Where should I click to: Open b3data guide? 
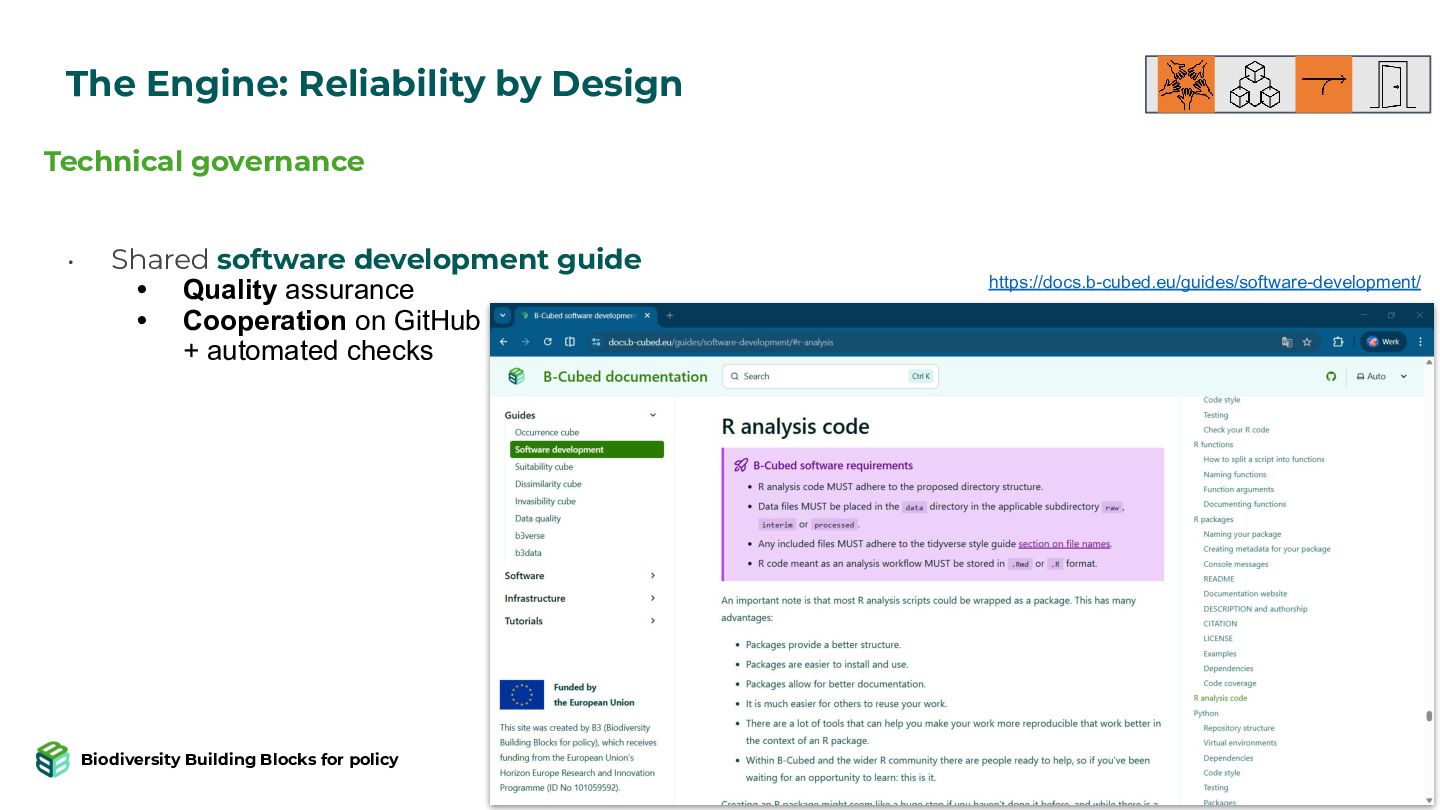coord(528,552)
